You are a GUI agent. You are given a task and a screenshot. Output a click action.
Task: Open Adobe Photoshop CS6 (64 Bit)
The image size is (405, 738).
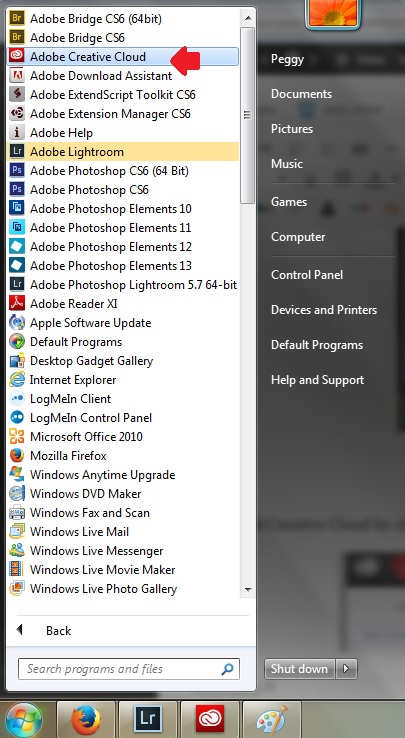[x=123, y=171]
